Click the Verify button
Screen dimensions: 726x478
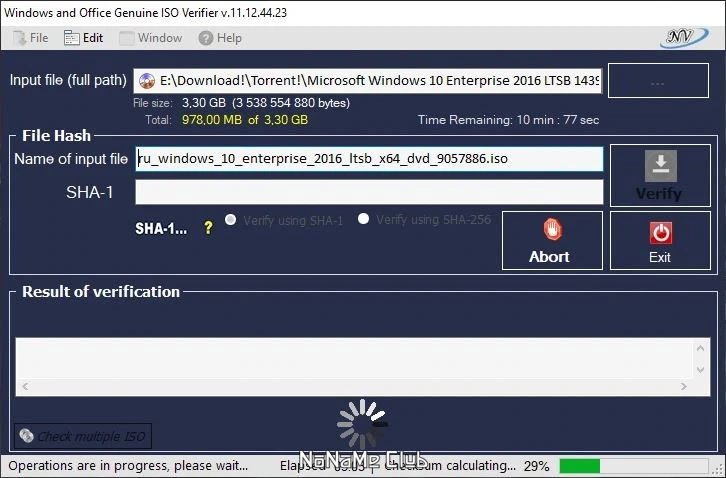pyautogui.click(x=660, y=176)
